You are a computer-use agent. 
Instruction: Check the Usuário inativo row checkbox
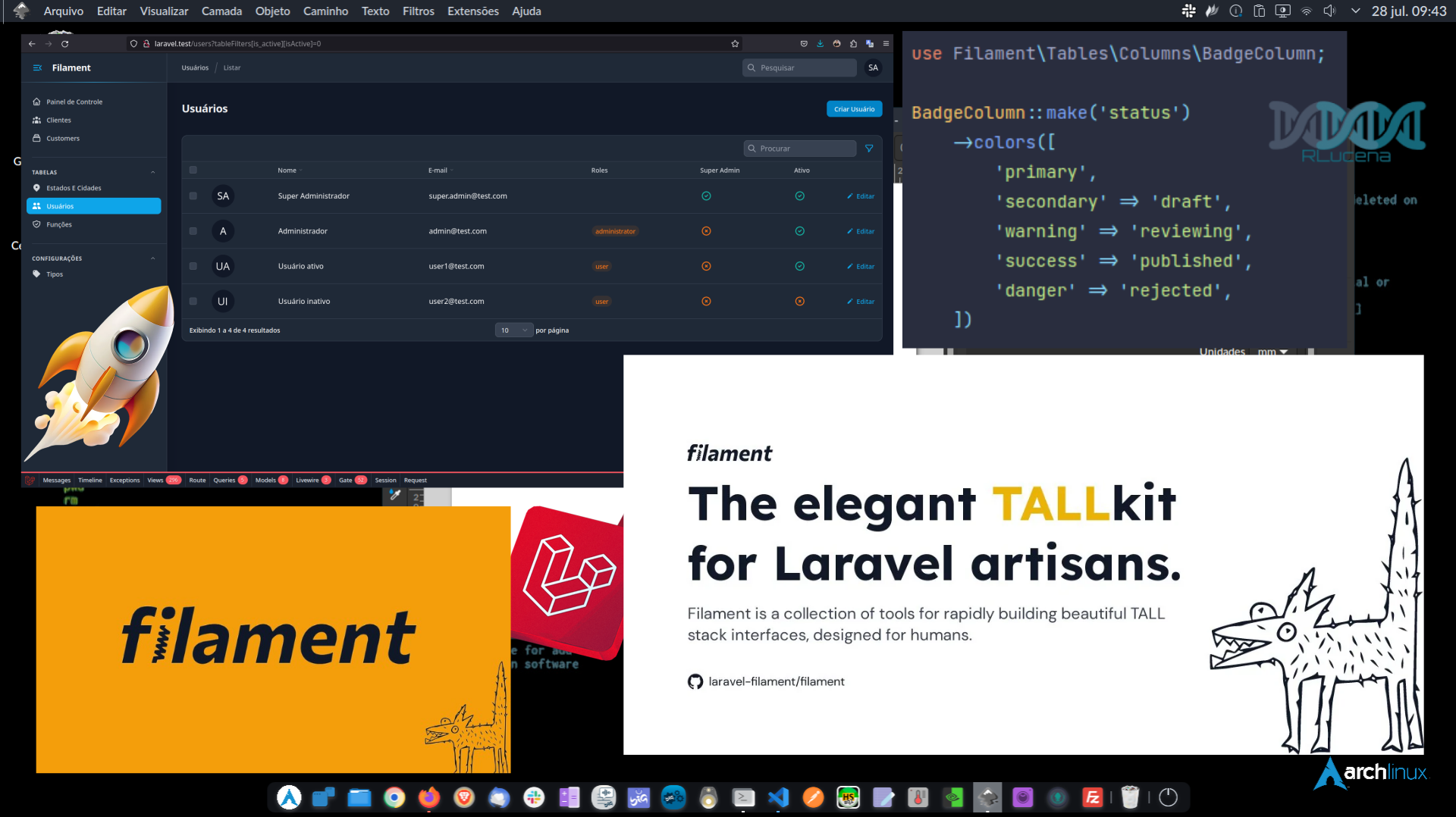pyautogui.click(x=193, y=302)
